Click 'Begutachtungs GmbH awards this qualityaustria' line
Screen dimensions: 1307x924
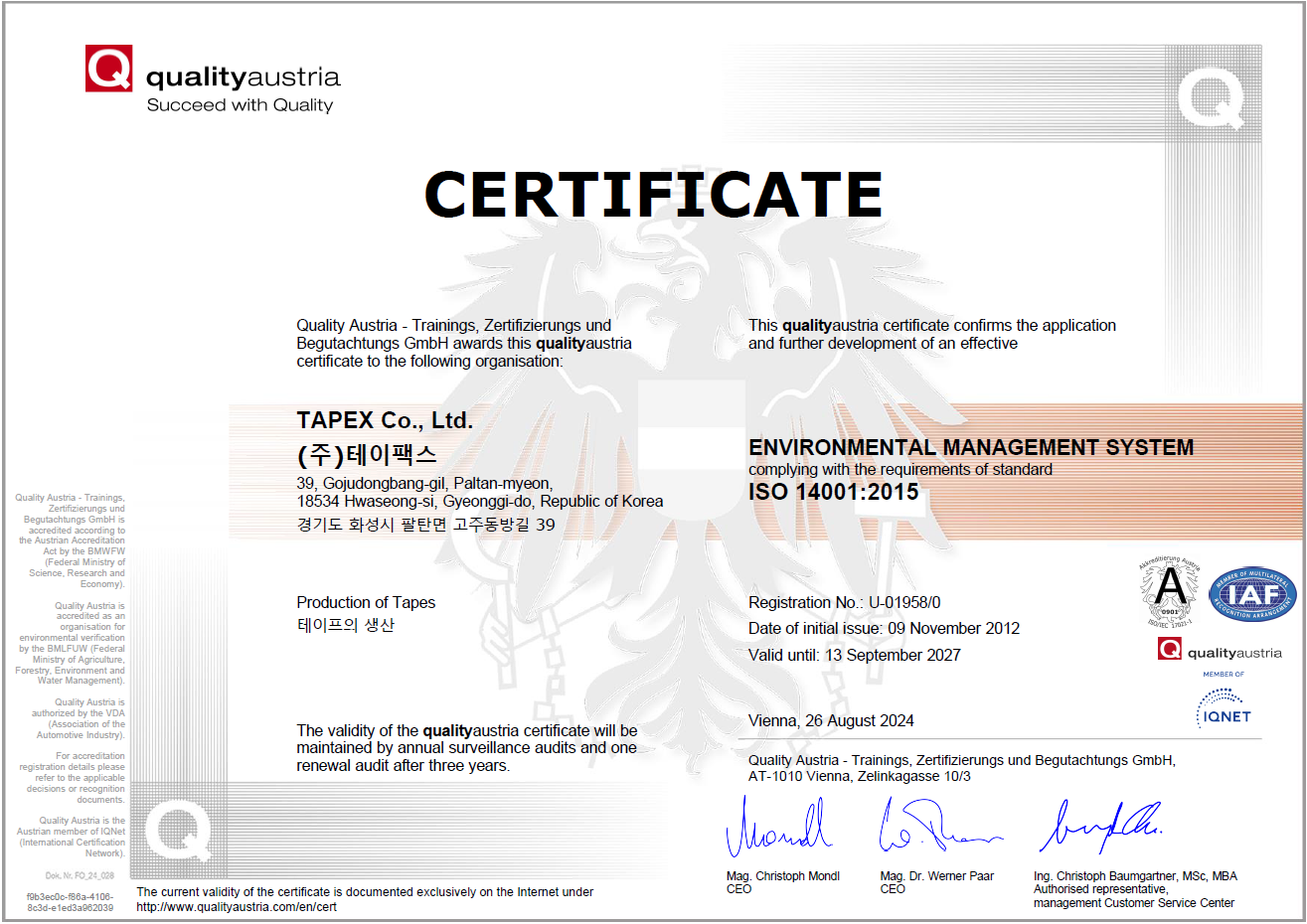point(464,344)
